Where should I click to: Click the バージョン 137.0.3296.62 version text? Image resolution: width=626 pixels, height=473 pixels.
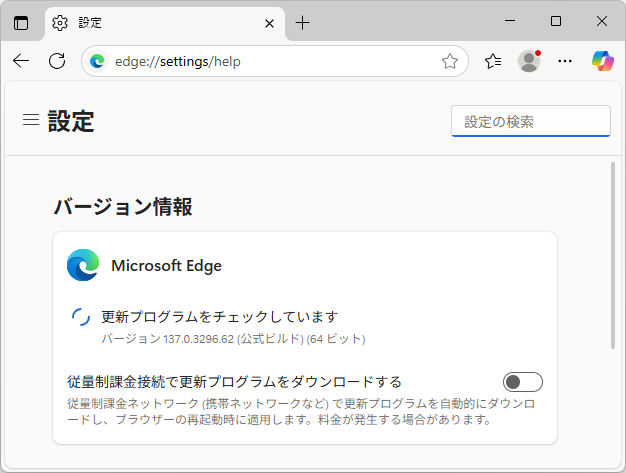coord(233,339)
